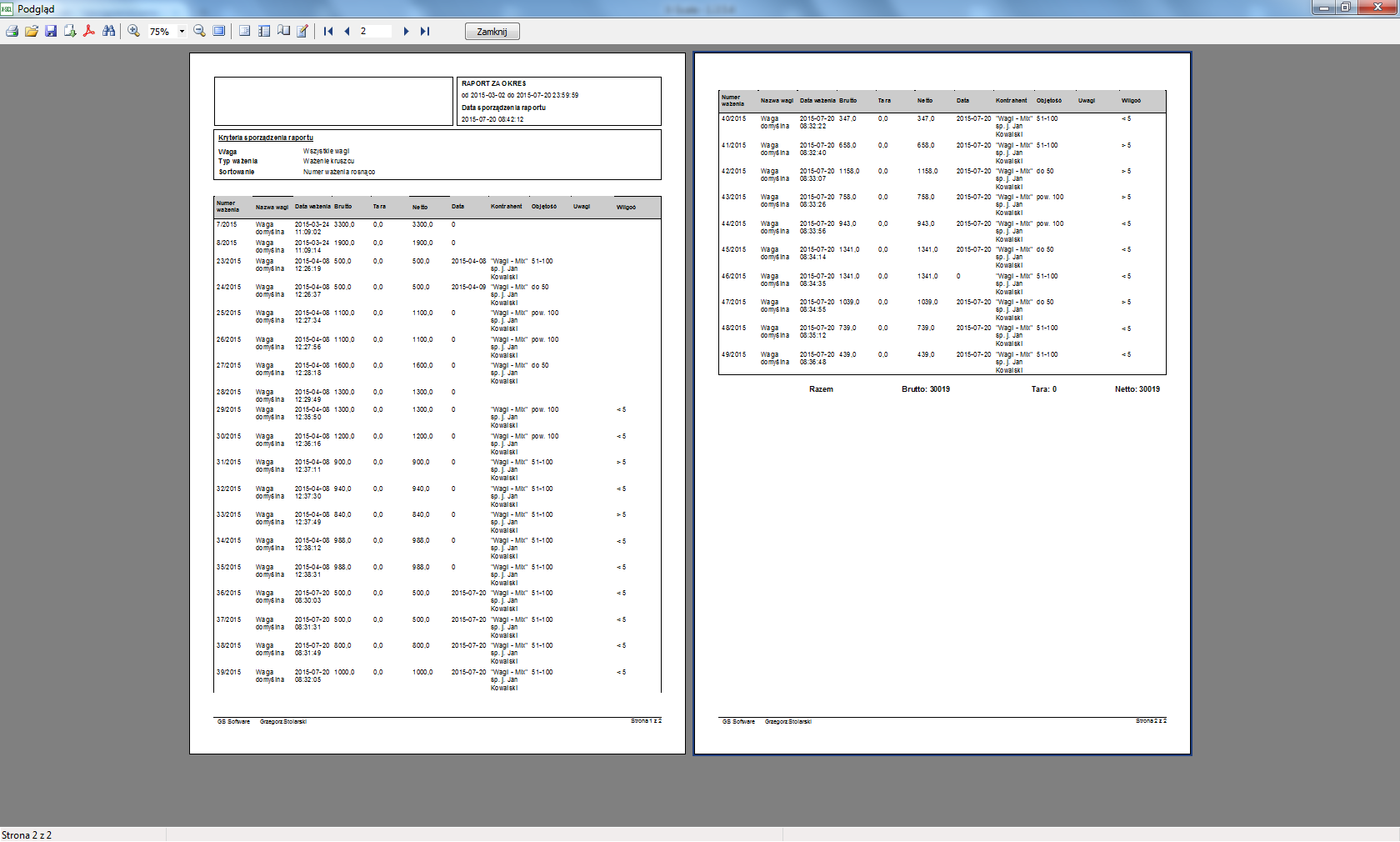Jump to the first page
The height and width of the screenshot is (842, 1400).
(x=328, y=31)
